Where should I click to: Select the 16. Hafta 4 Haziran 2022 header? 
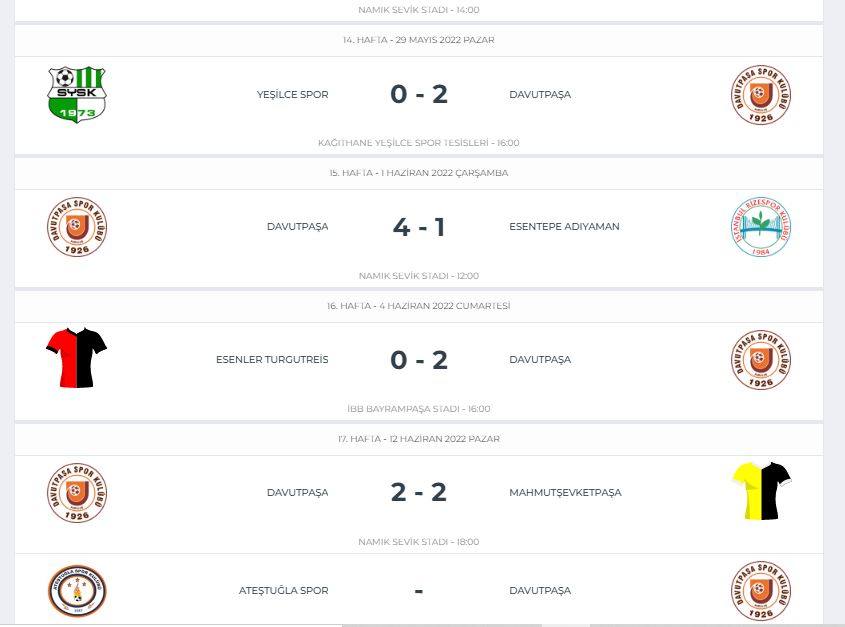coord(419,306)
